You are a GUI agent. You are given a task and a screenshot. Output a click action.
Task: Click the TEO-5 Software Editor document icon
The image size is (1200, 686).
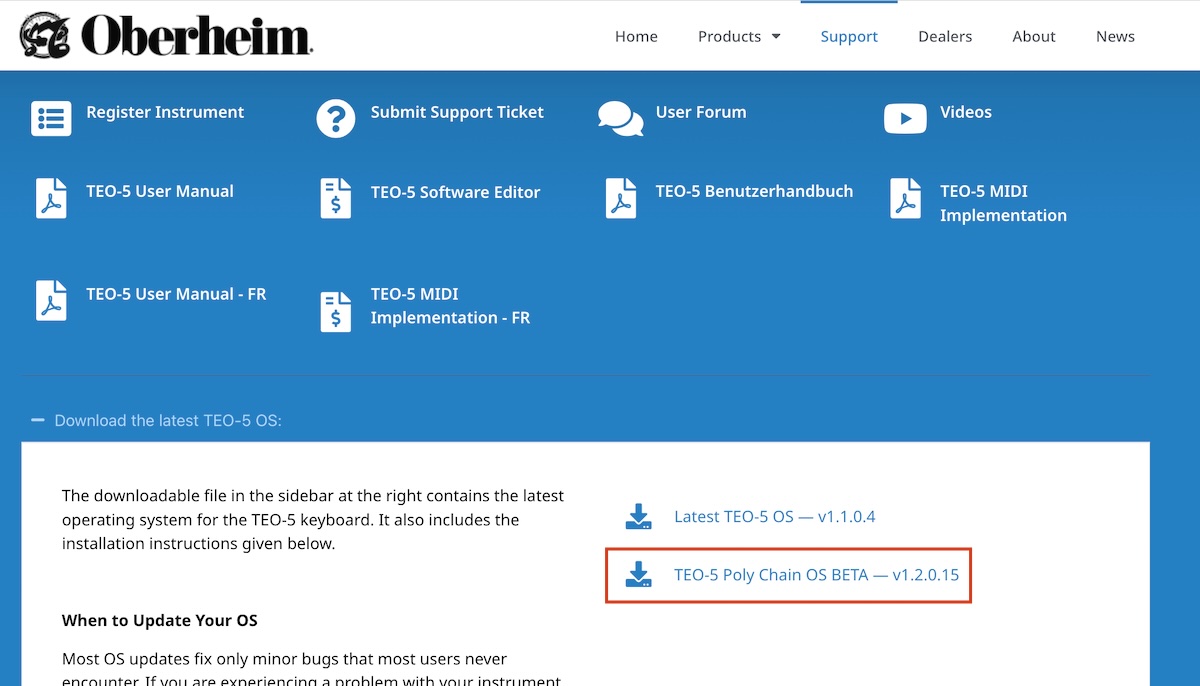(336, 198)
